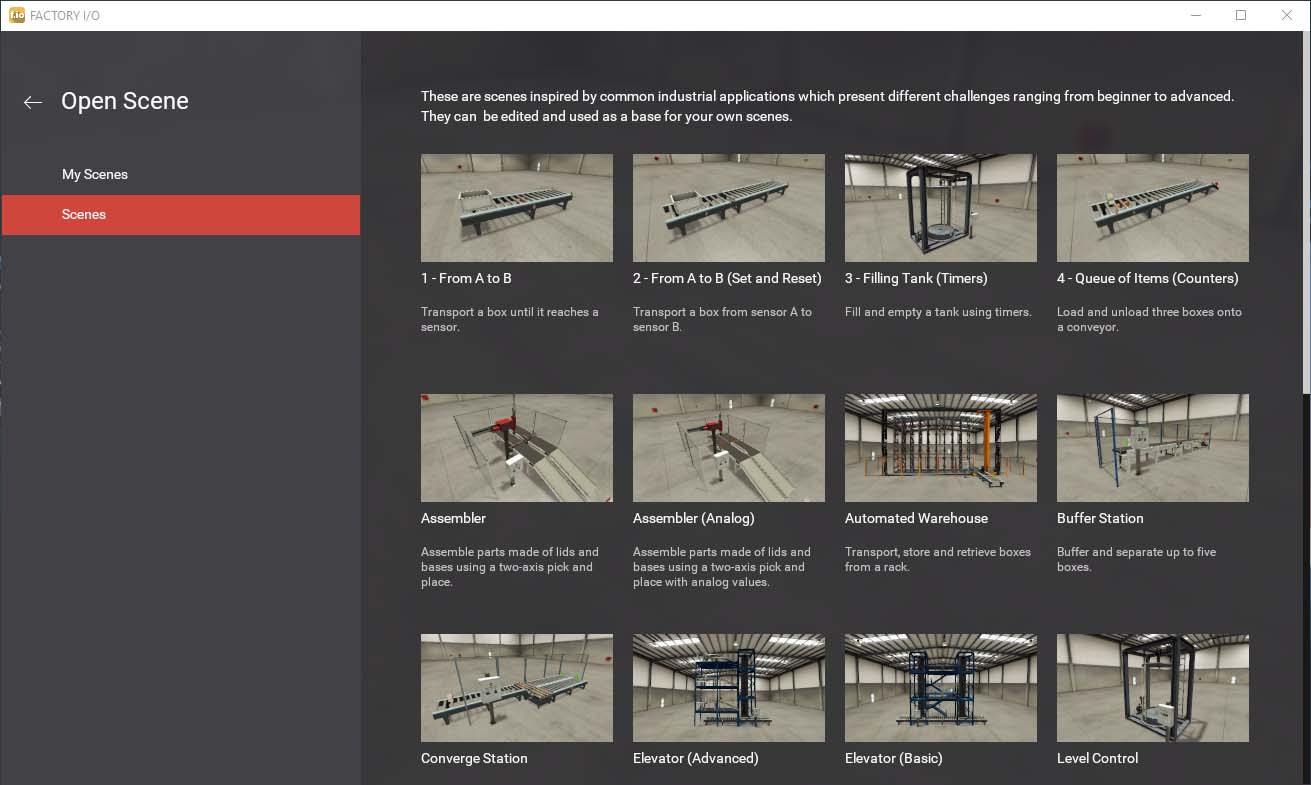This screenshot has width=1311, height=785.
Task: Click 'Transport a box until it reaches a sensor' description
Action: click(510, 319)
